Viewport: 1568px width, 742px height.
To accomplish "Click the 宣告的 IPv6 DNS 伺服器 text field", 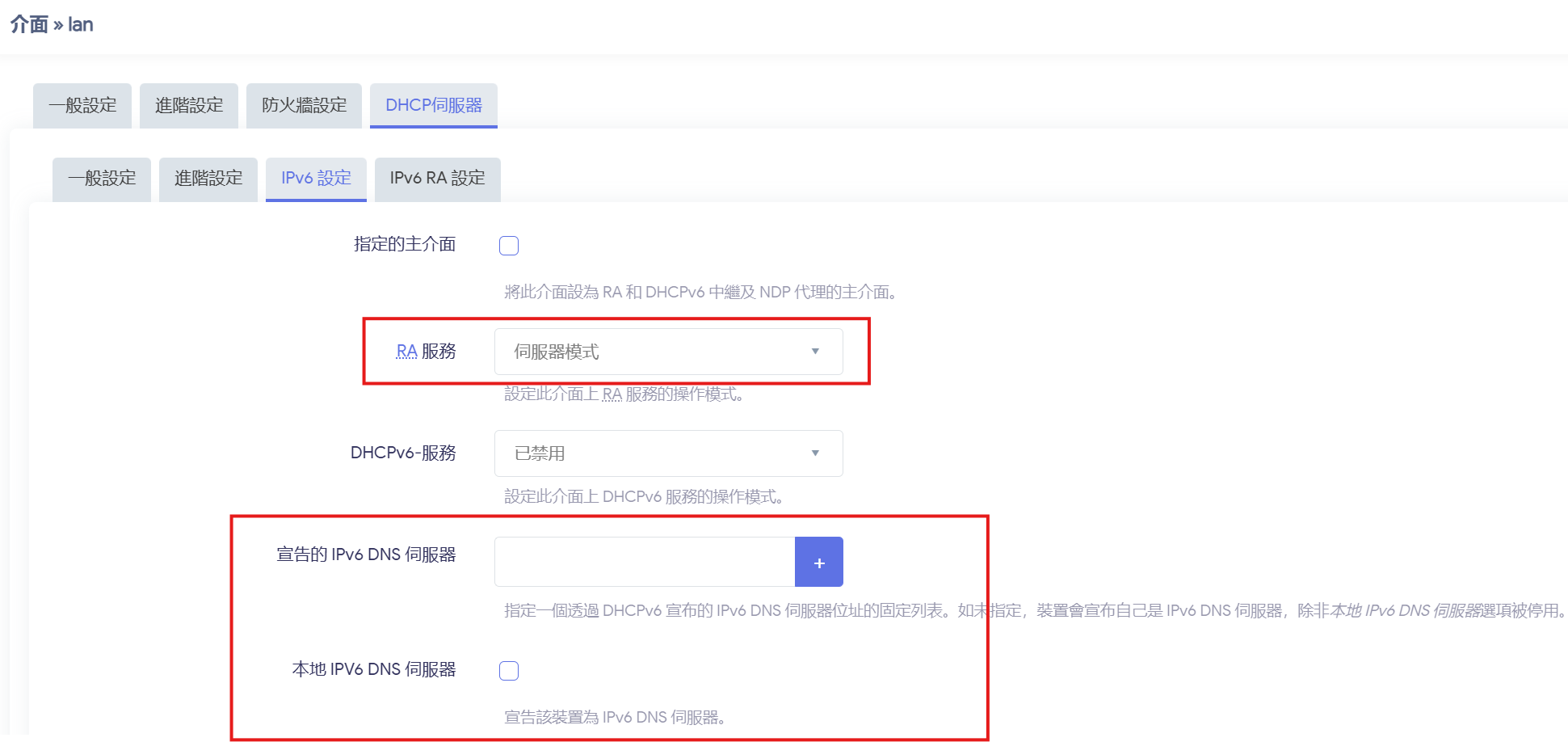I will 645,563.
